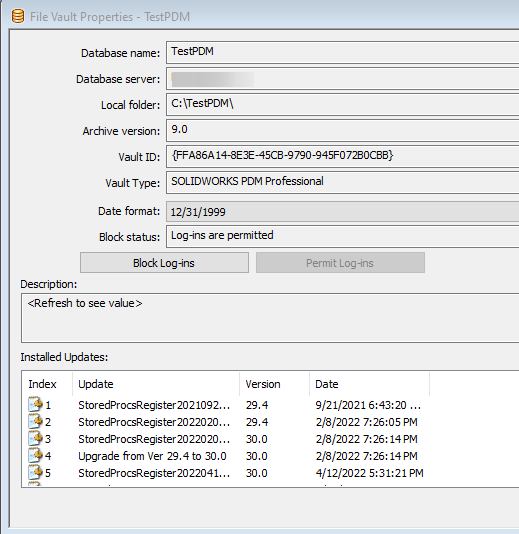Click the update icon for index 1
519x534 pixels.
click(x=35, y=404)
